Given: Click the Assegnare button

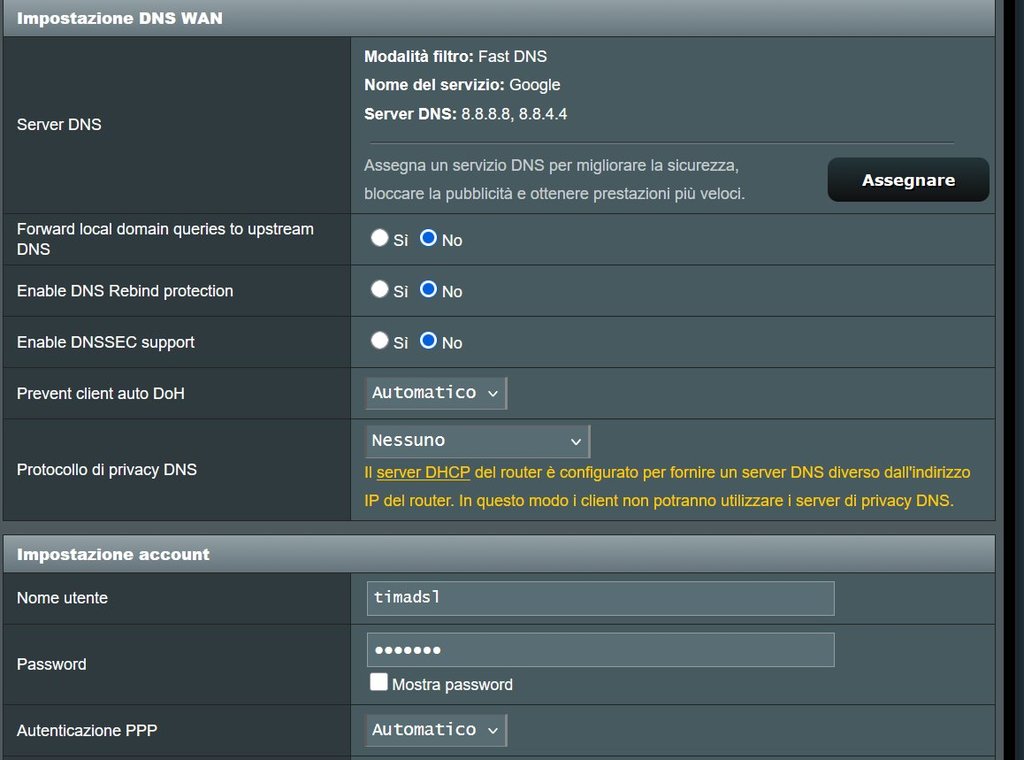Looking at the screenshot, I should pos(908,180).
